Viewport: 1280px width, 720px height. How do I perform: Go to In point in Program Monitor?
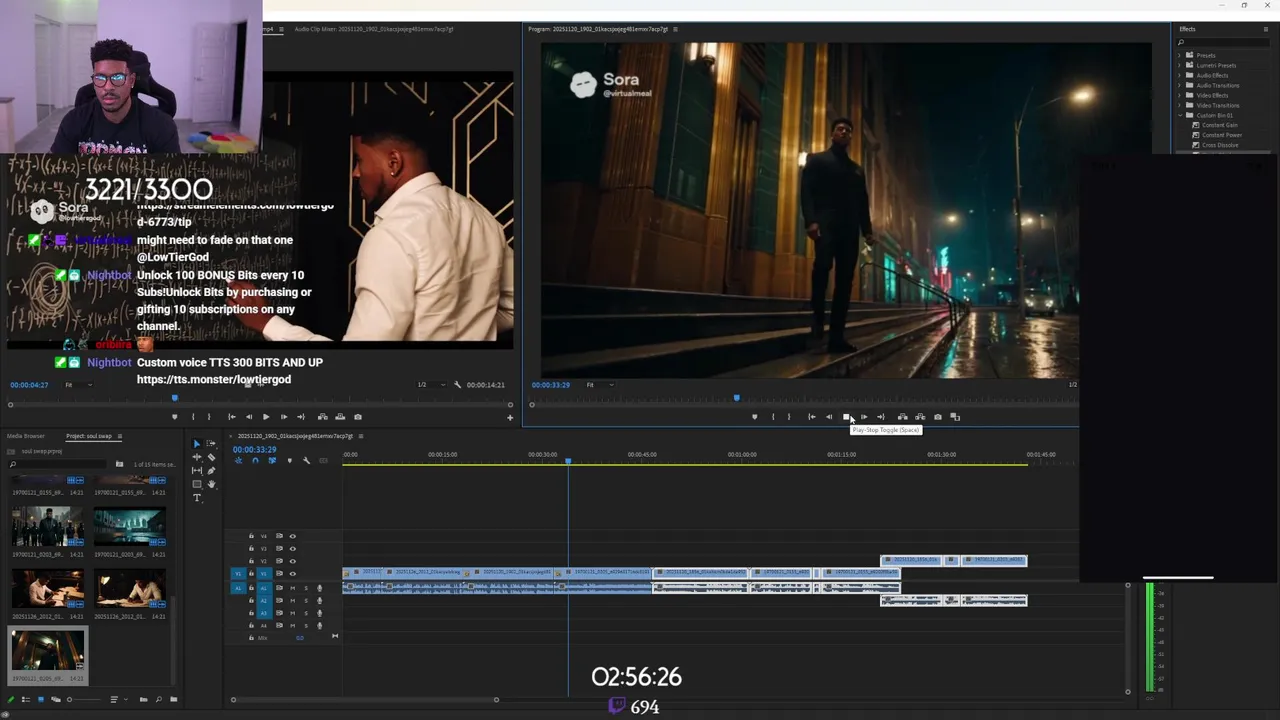[x=811, y=417]
